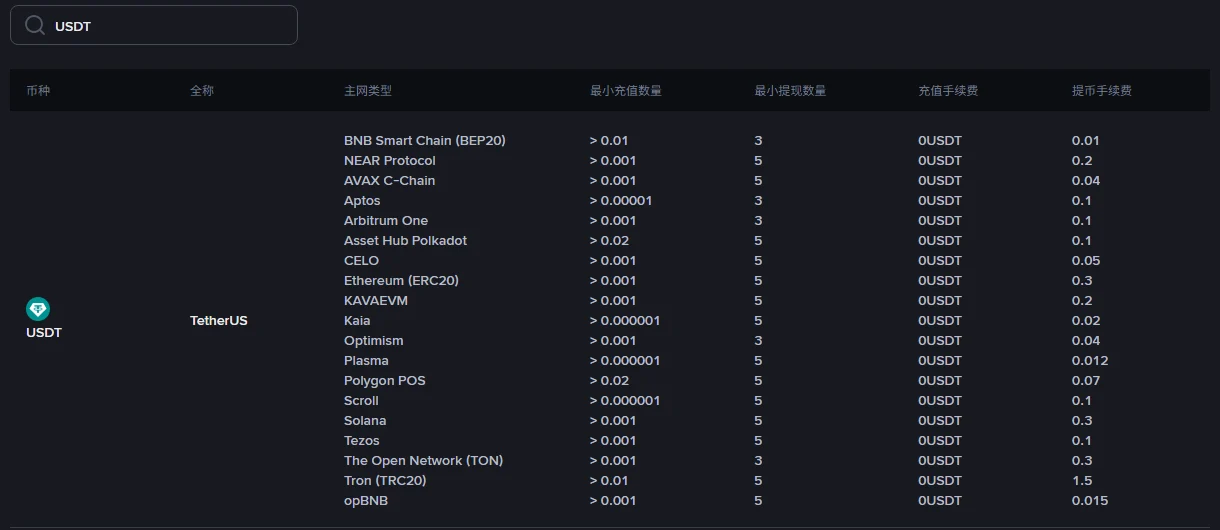Image resolution: width=1220 pixels, height=530 pixels.
Task: Select the Optimism network row
Action: 374,341
